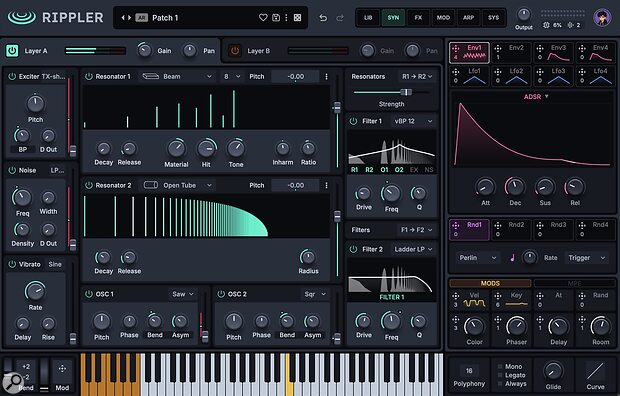620x396 pixels.
Task: Open the Perlin random type dropdown
Action: (x=477, y=258)
